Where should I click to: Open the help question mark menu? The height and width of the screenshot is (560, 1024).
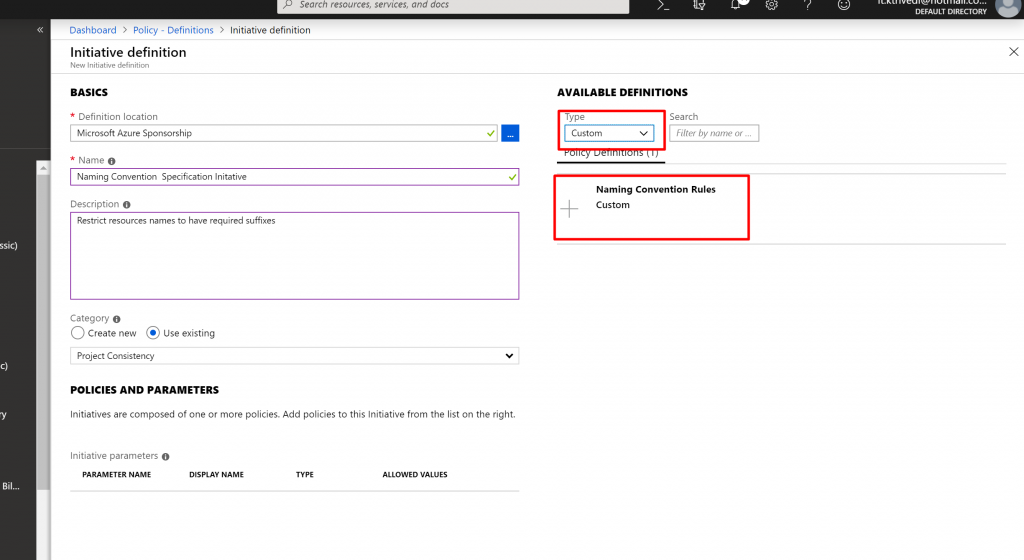pyautogui.click(x=807, y=5)
